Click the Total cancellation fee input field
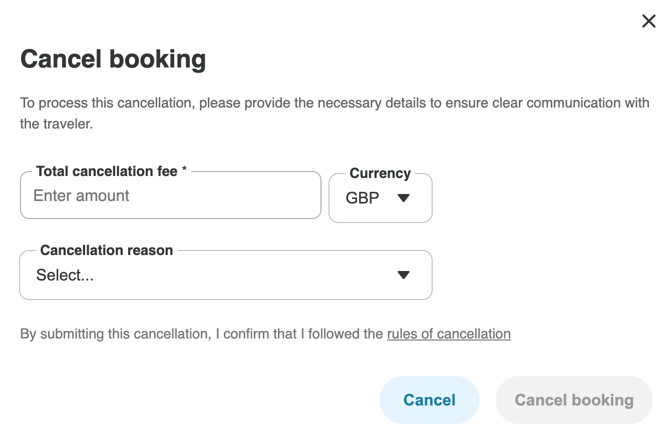This screenshot has width=670, height=441. [x=170, y=196]
